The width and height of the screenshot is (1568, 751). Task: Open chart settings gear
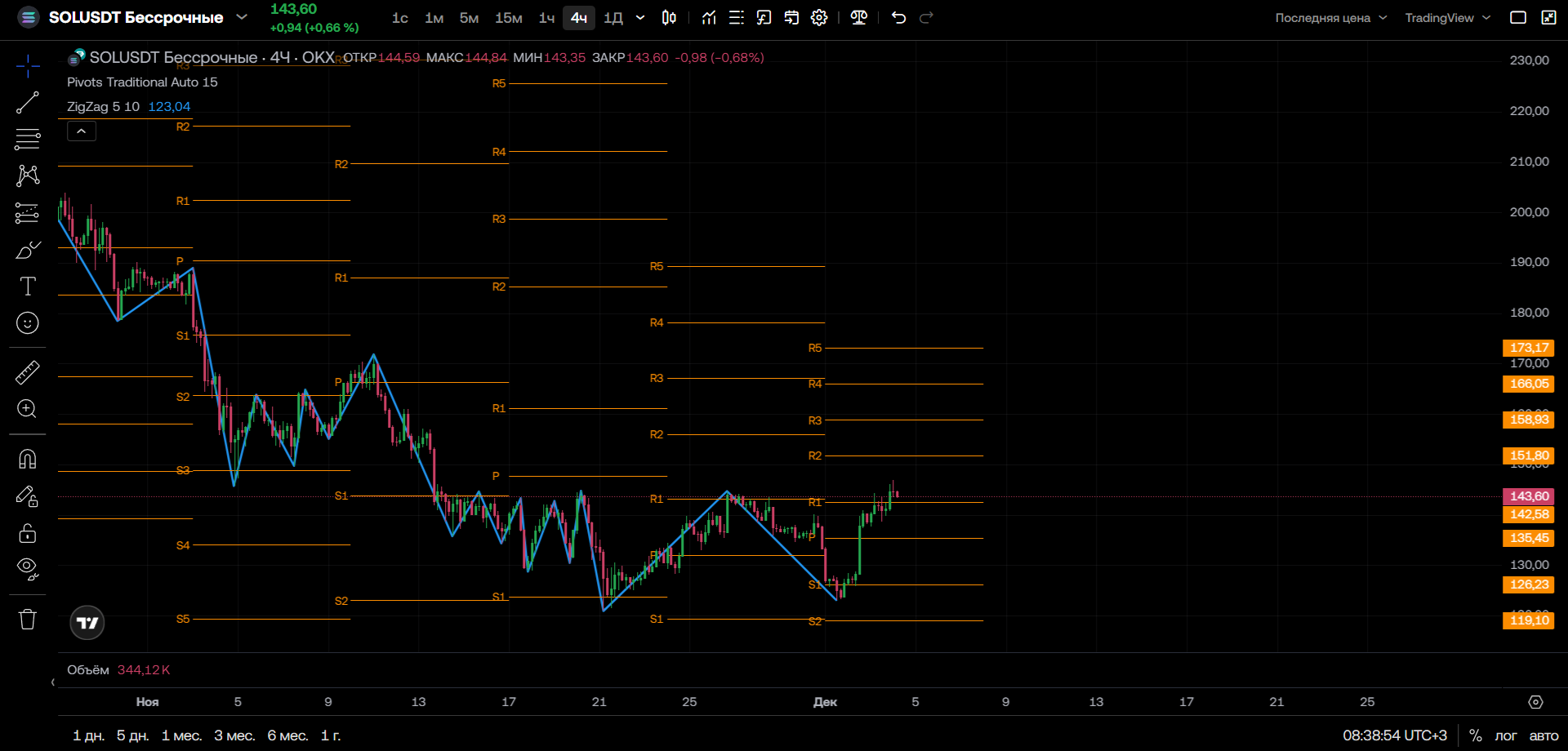[x=819, y=18]
